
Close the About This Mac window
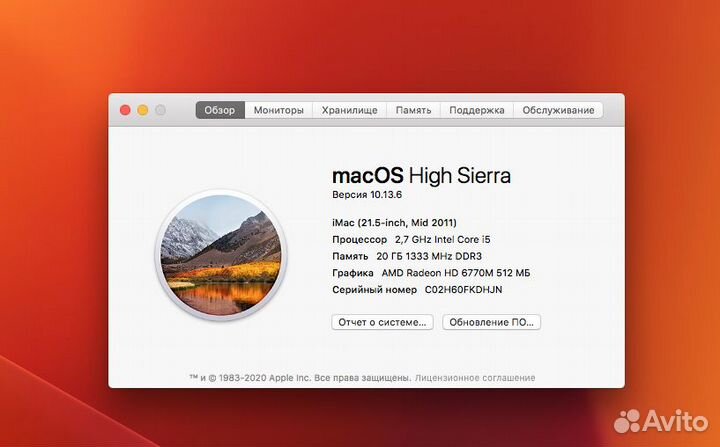pos(125,110)
